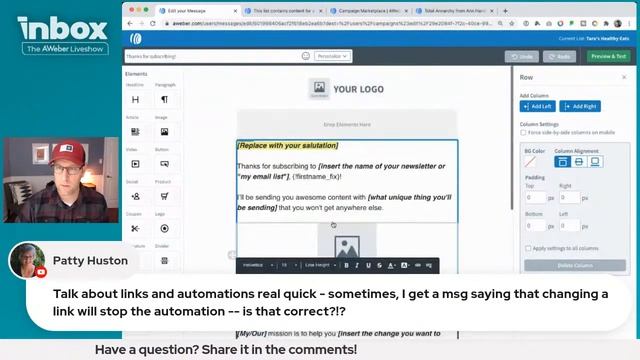Click the Redo button
The image size is (640, 360).
pyautogui.click(x=559, y=56)
